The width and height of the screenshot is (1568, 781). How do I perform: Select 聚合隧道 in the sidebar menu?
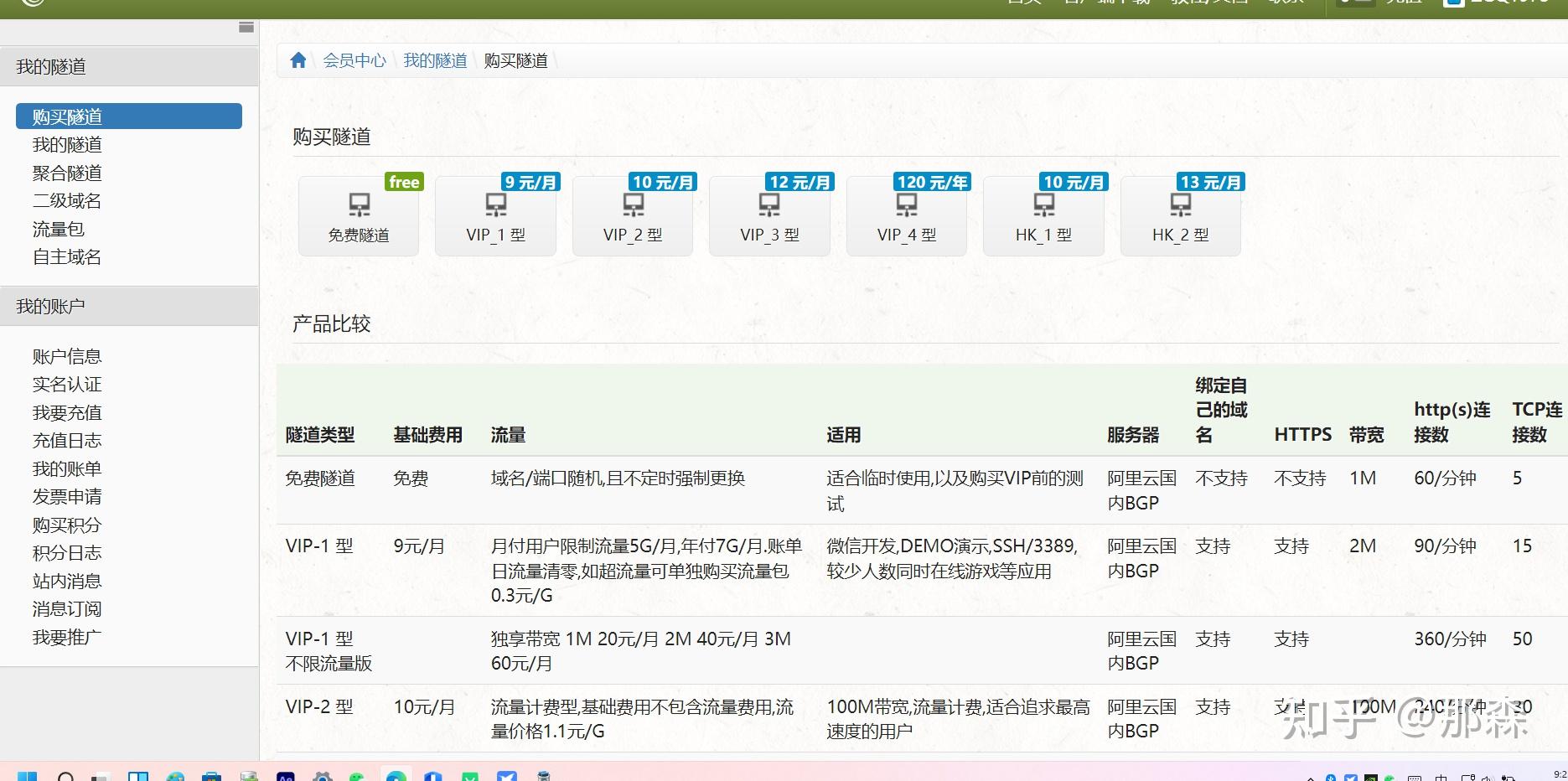[66, 173]
